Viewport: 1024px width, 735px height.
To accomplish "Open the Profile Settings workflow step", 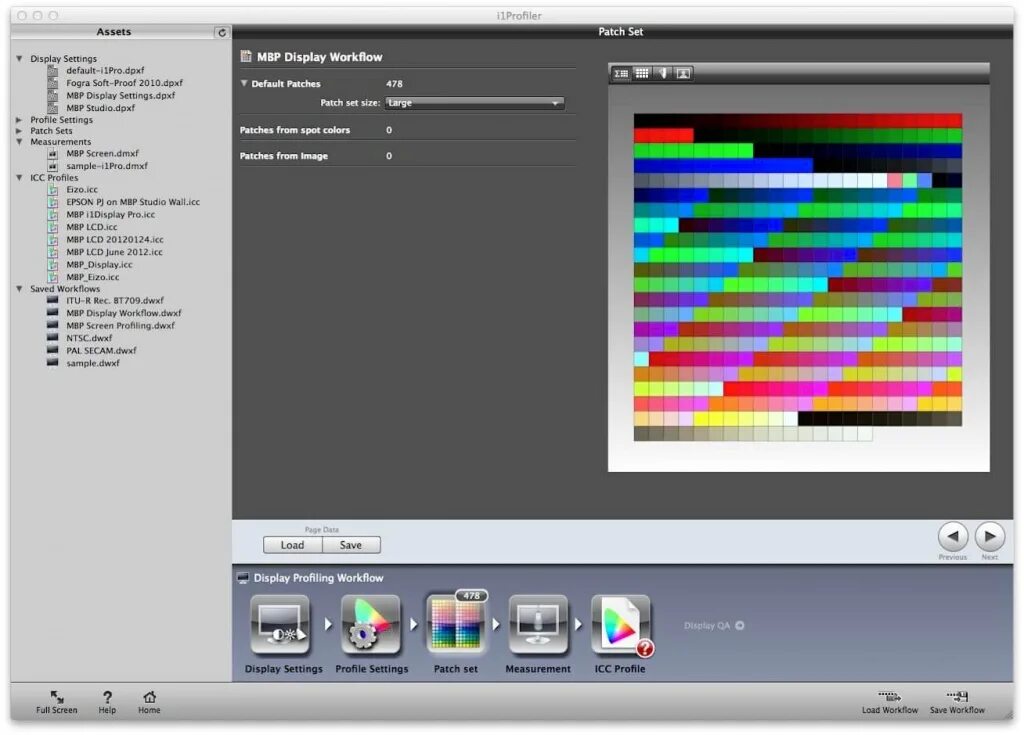I will [371, 625].
